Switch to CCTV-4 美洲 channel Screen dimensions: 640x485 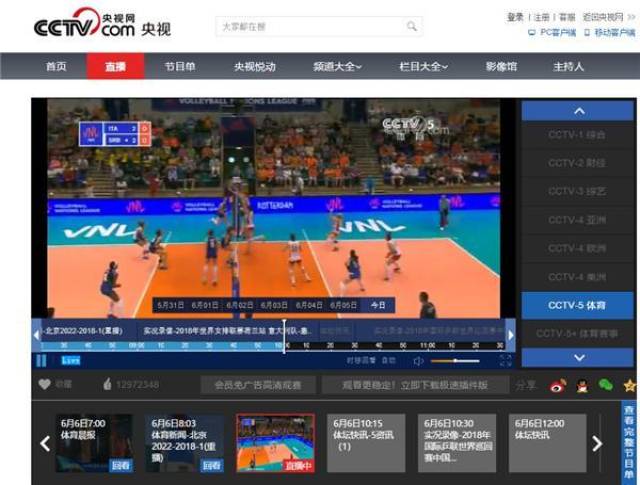point(577,277)
